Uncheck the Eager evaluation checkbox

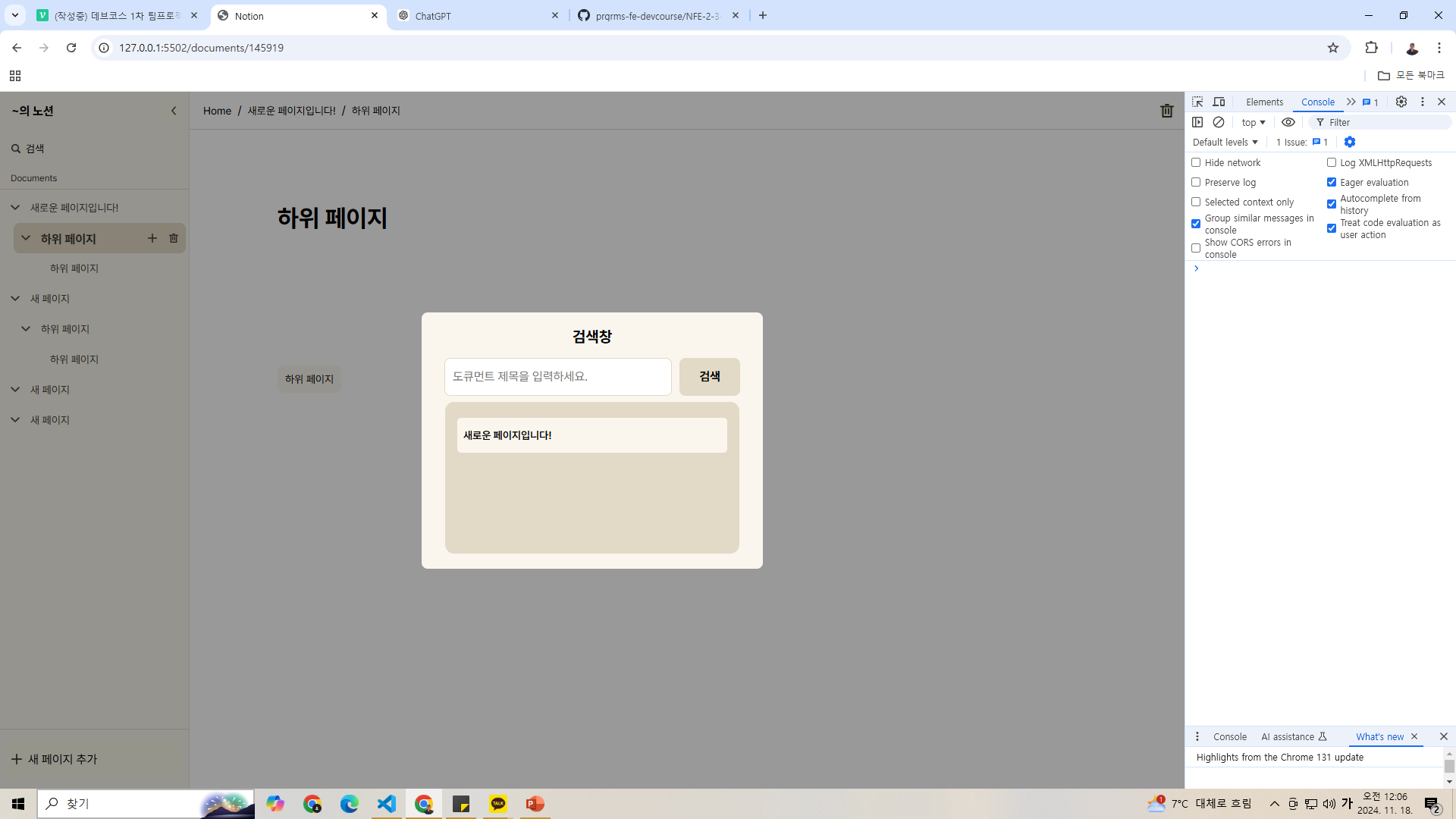click(1332, 182)
